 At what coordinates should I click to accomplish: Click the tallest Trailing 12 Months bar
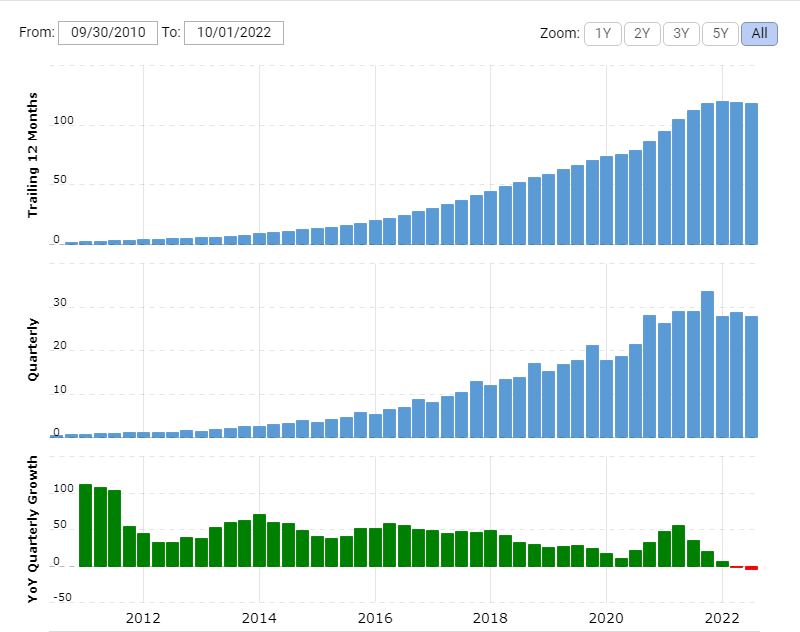coord(722,173)
